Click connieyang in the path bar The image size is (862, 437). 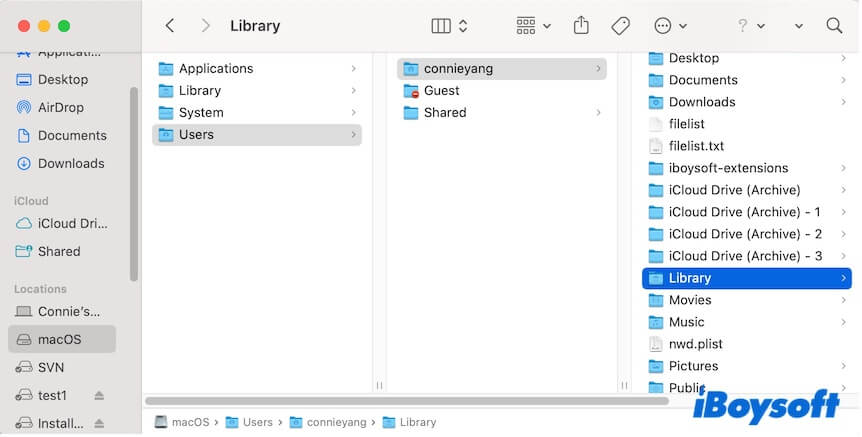[336, 422]
